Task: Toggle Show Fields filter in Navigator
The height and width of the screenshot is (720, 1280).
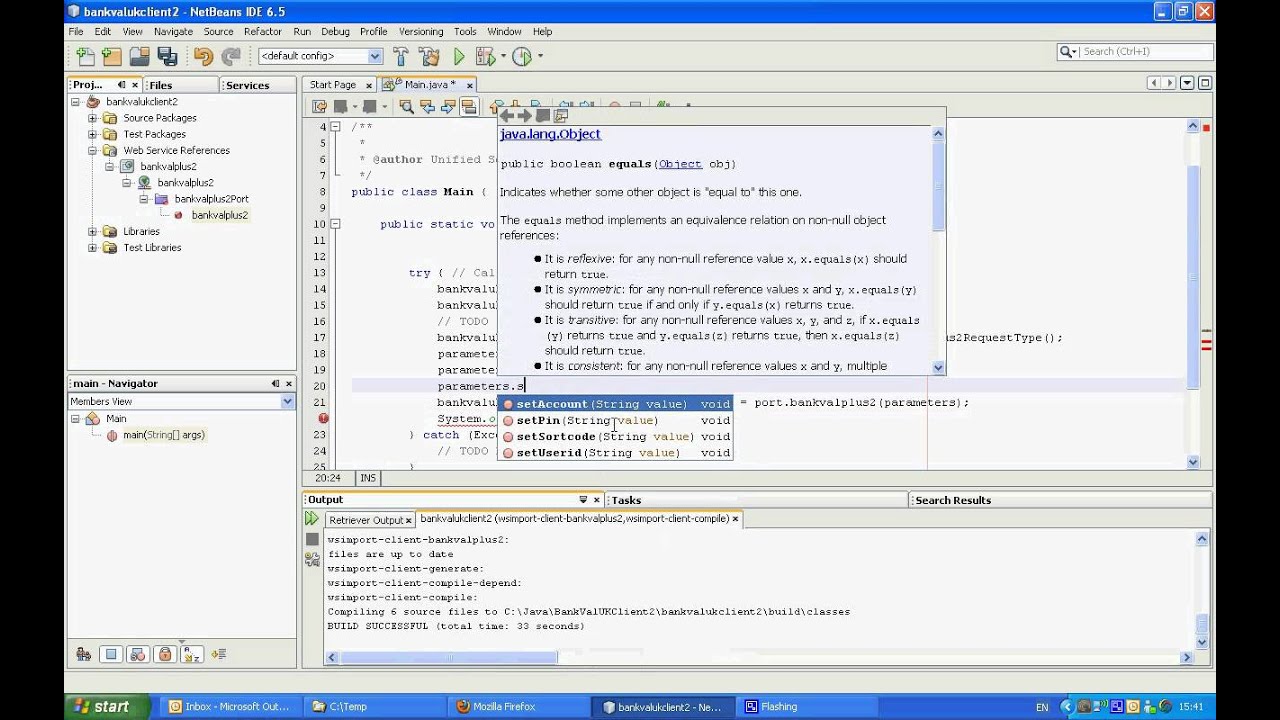Action: 111,654
